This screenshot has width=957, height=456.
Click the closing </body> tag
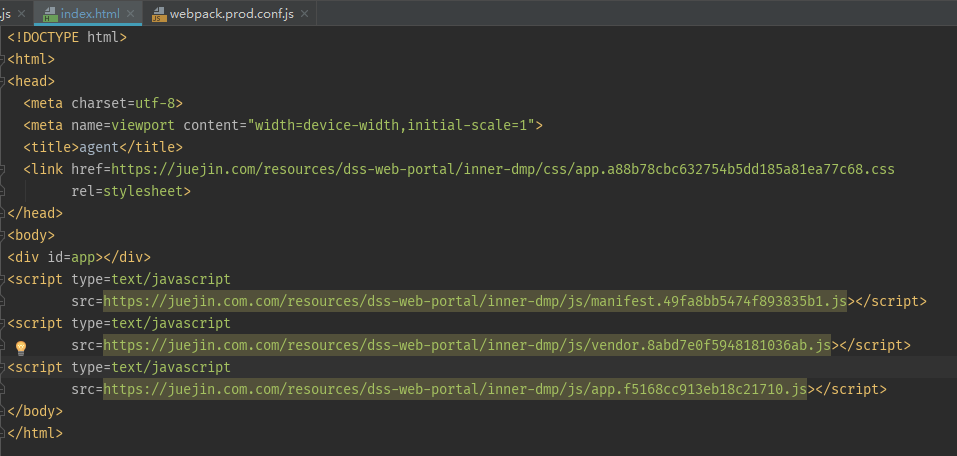click(35, 411)
